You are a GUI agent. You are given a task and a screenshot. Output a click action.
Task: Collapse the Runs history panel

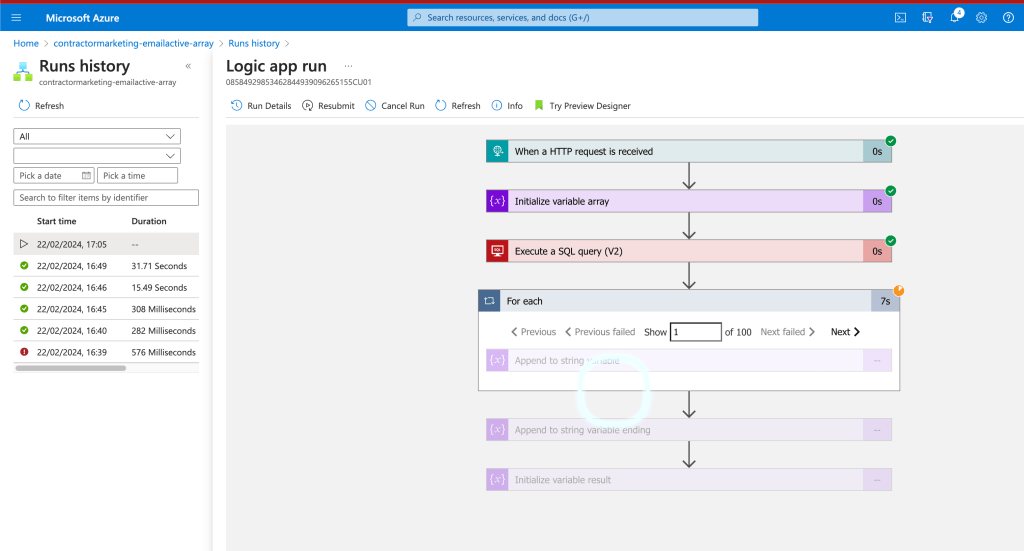pos(188,66)
